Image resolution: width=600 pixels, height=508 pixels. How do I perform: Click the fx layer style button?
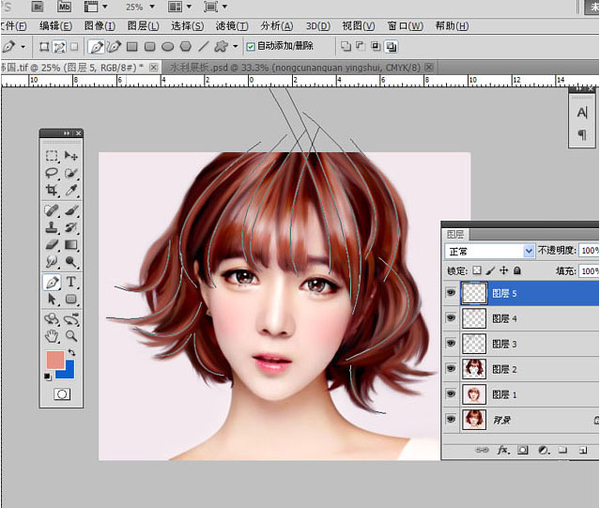tap(501, 451)
